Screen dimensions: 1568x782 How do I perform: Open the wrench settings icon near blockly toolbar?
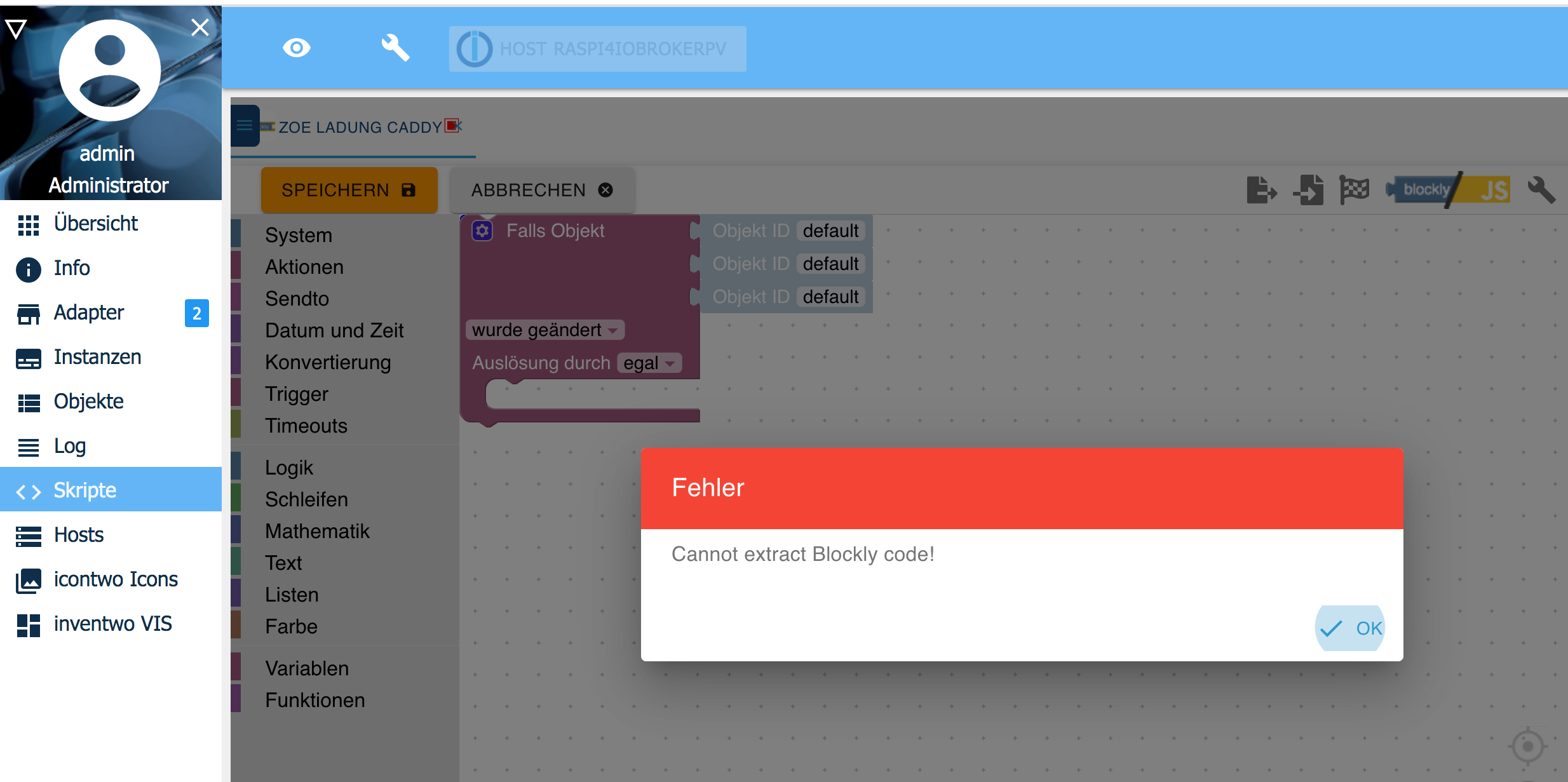pyautogui.click(x=1544, y=189)
